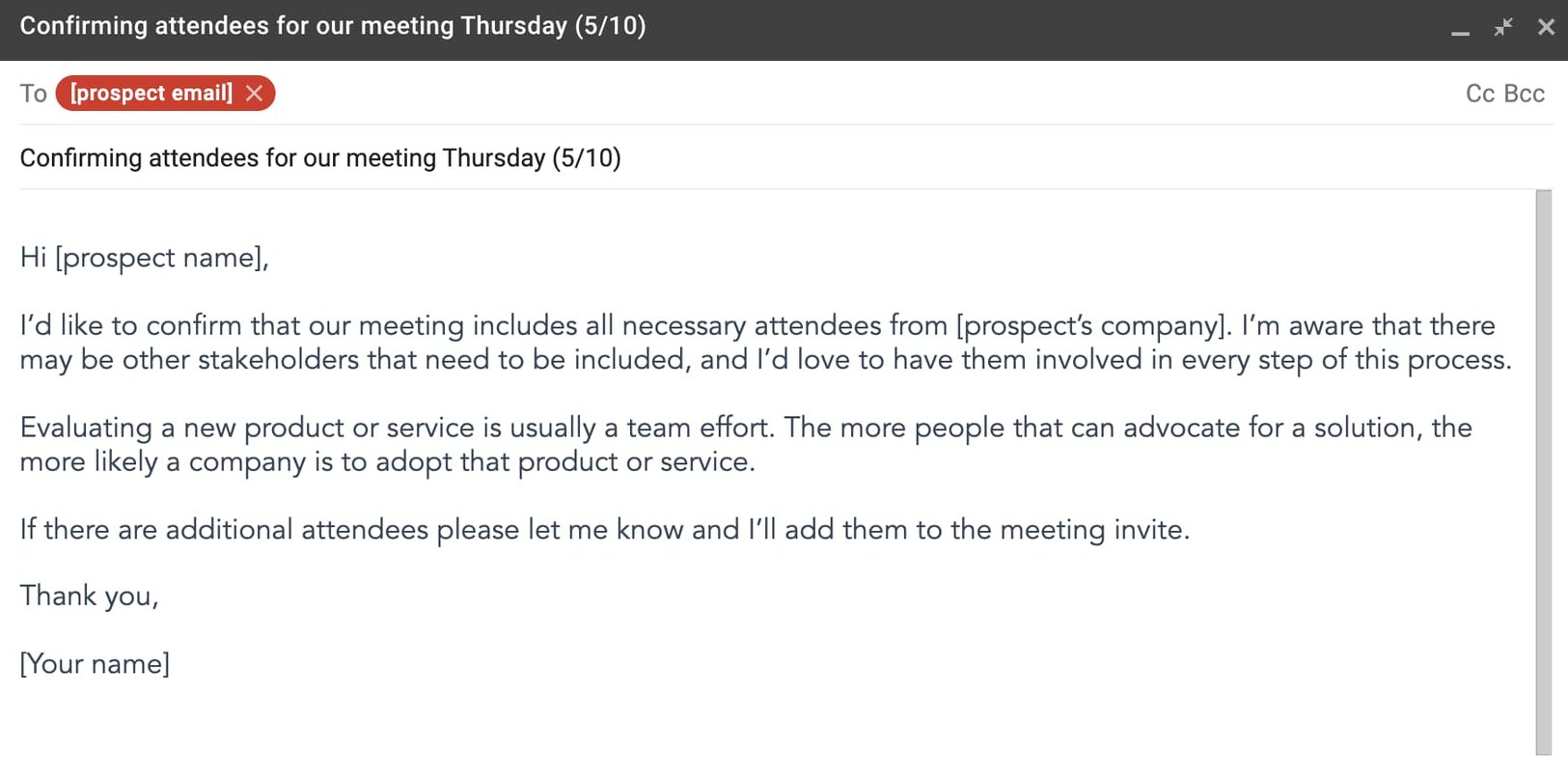Click the paragraph starting "I'd like to confirm"
Screen dimensions: 1568x777
765,343
